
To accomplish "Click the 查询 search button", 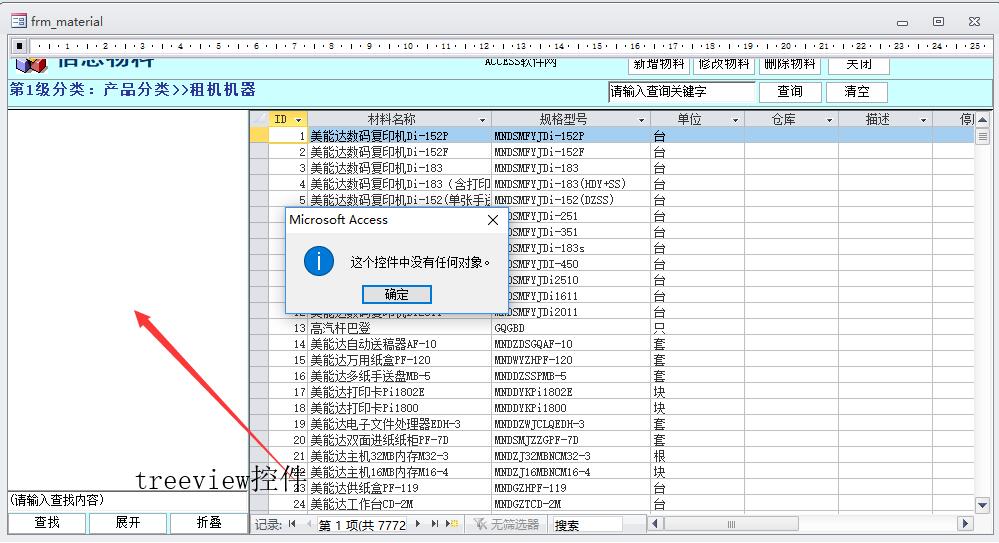I will pyautogui.click(x=790, y=92).
